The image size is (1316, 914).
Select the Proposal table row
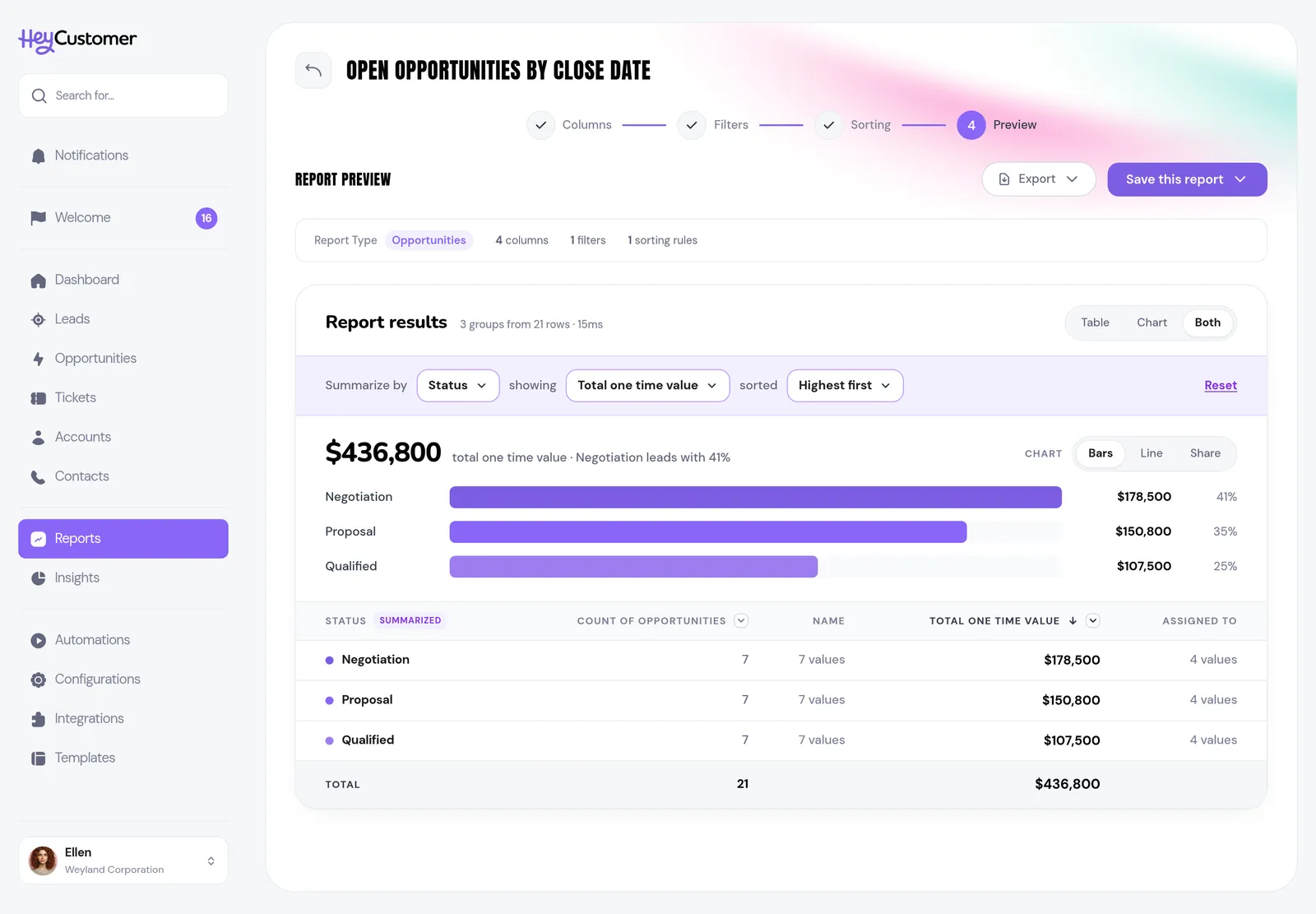coord(781,700)
